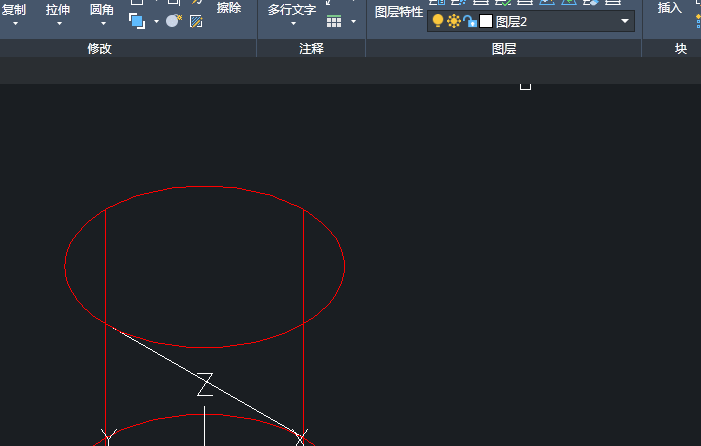The height and width of the screenshot is (446, 701).
Task: Click the table grid icon
Action: pos(334,21)
